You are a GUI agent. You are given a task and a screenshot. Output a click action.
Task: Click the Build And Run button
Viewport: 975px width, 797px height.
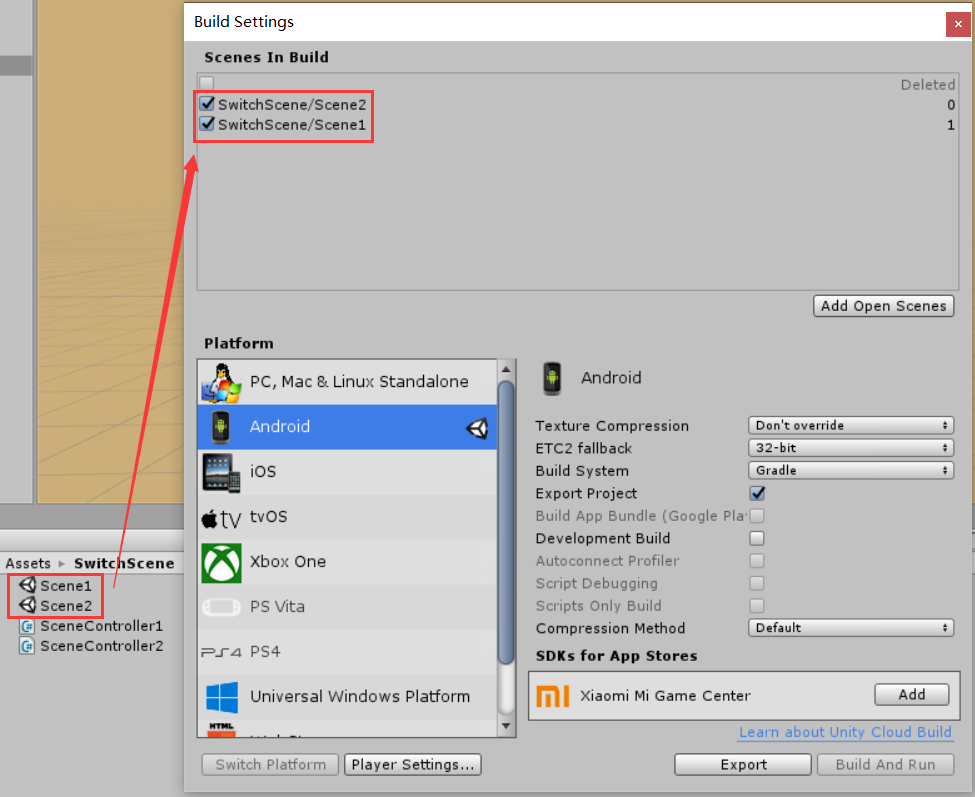pos(885,765)
